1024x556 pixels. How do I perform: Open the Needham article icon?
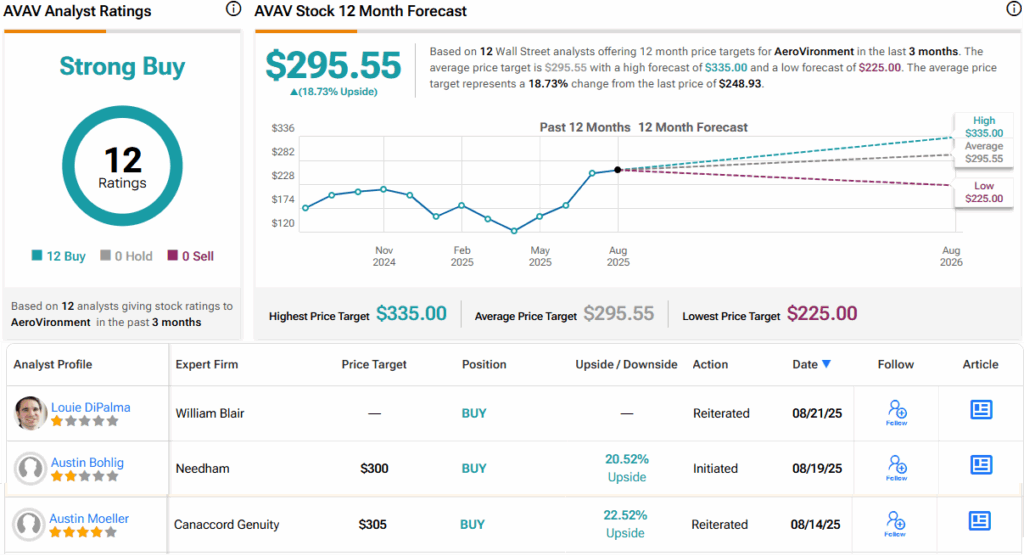coord(980,465)
